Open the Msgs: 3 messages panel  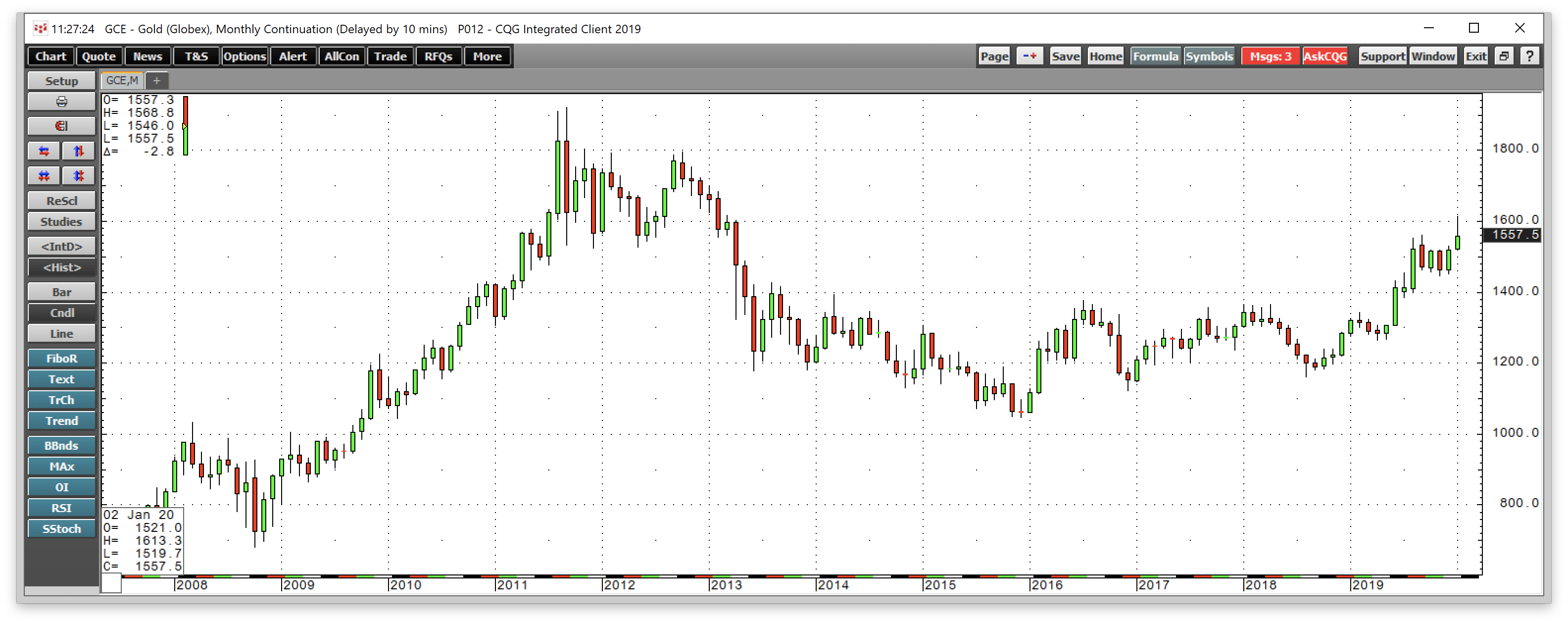coord(1271,56)
